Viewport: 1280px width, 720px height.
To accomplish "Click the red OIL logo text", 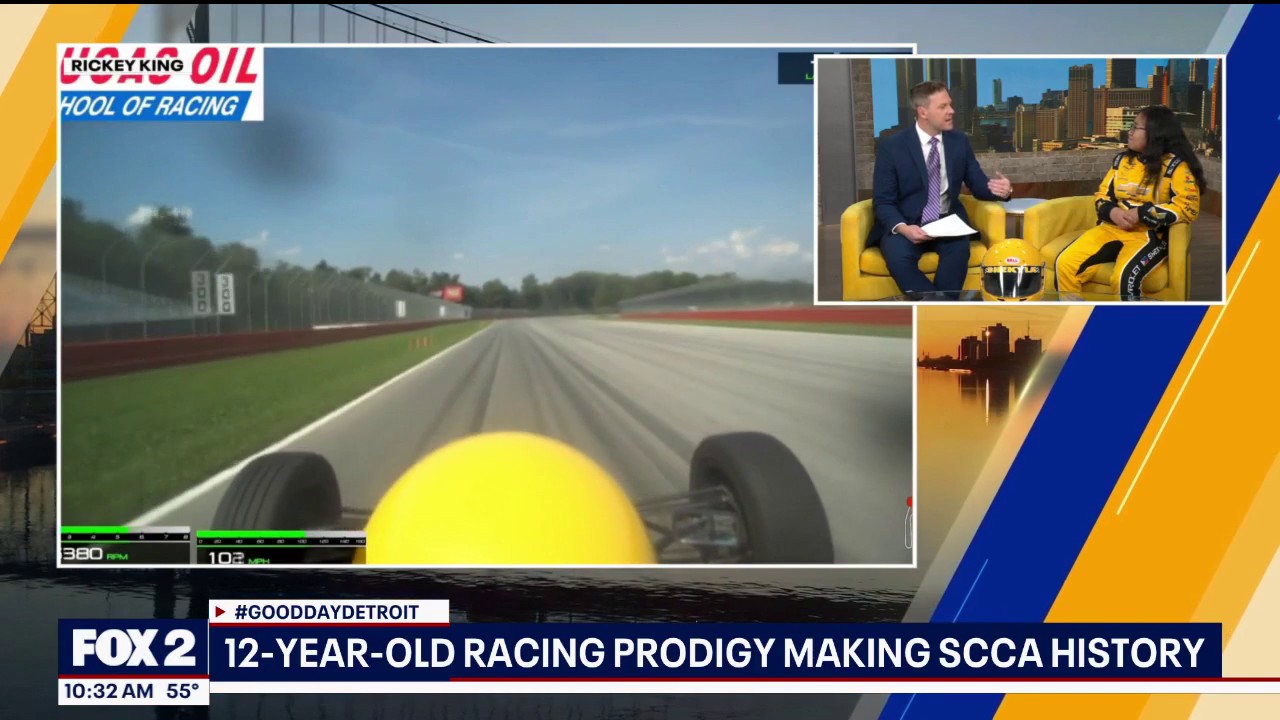I will pos(224,68).
